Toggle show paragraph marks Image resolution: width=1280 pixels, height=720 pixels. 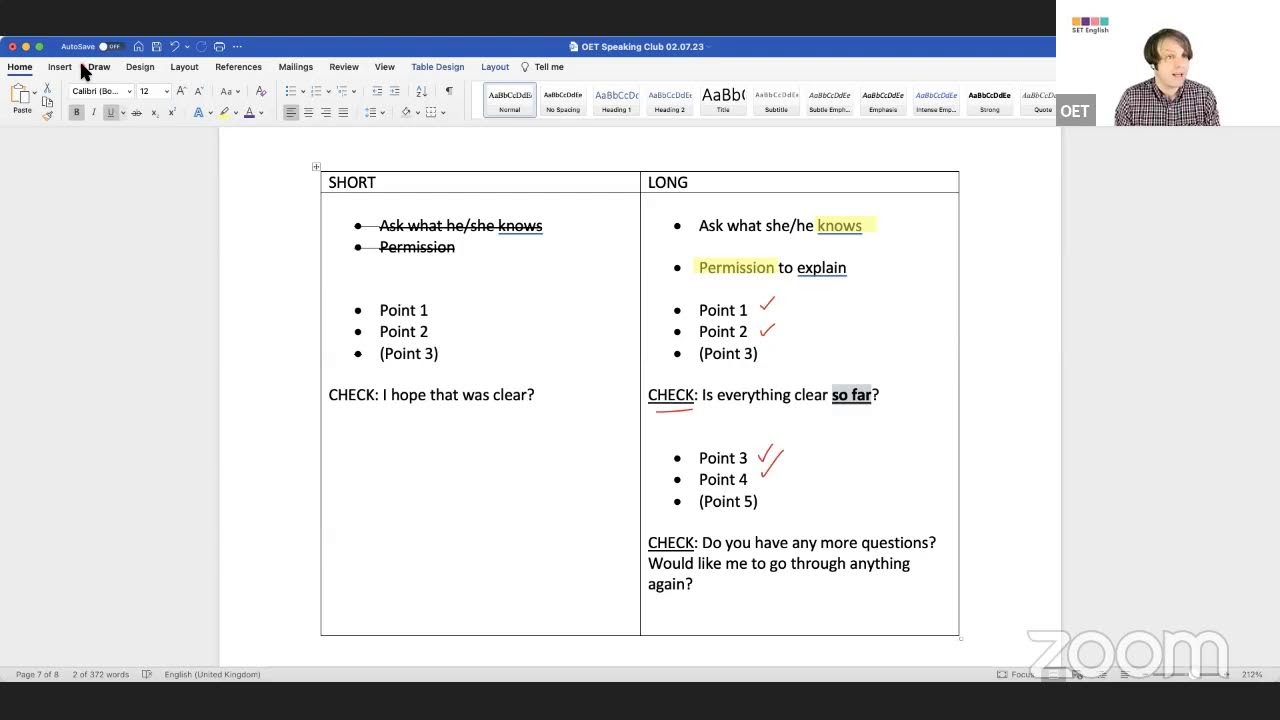coord(449,91)
